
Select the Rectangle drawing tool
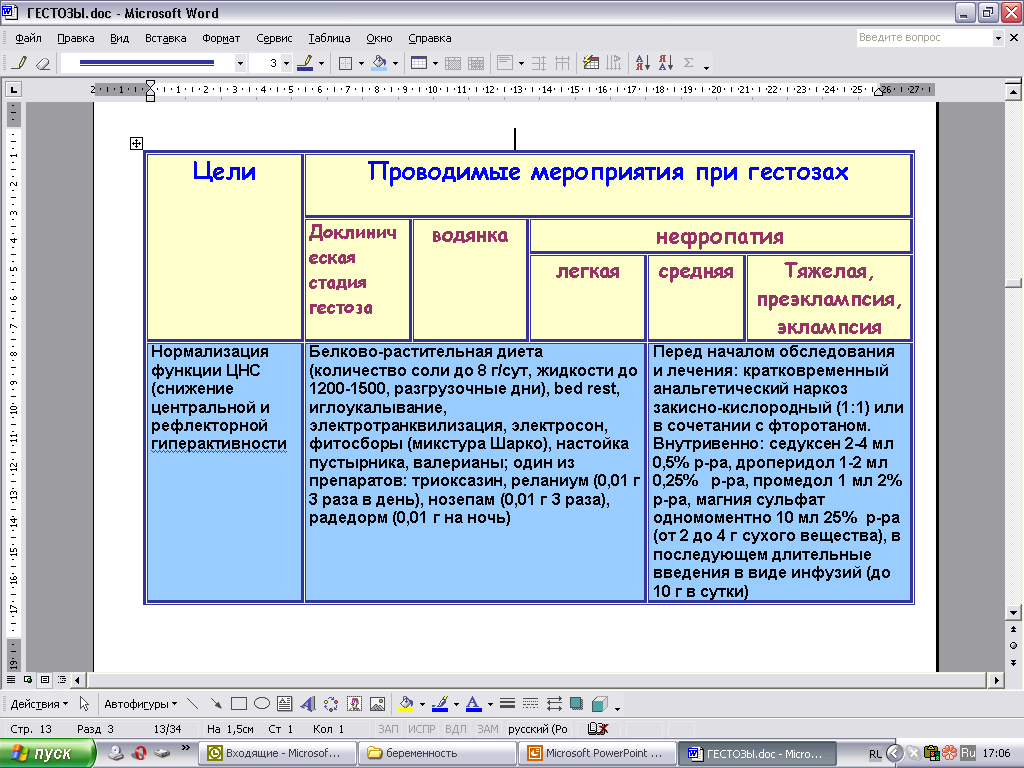(x=239, y=703)
